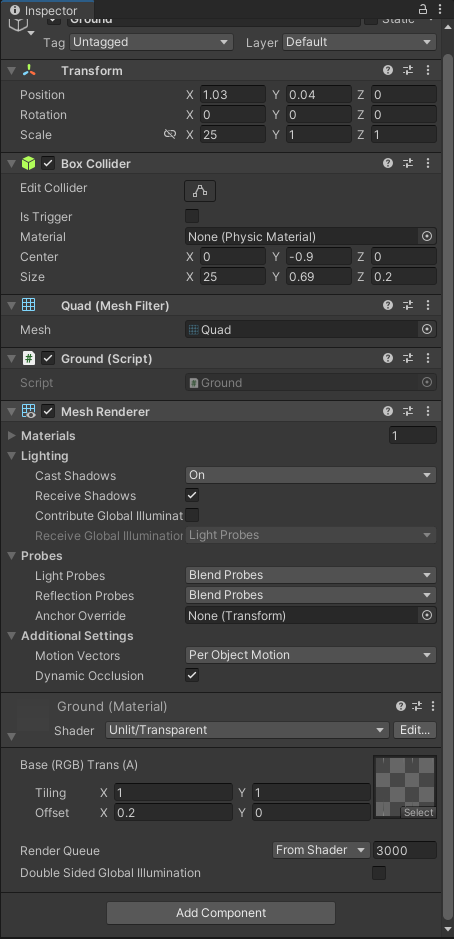The image size is (454, 939).
Task: Click the shader Edit... button
Action: (414, 730)
